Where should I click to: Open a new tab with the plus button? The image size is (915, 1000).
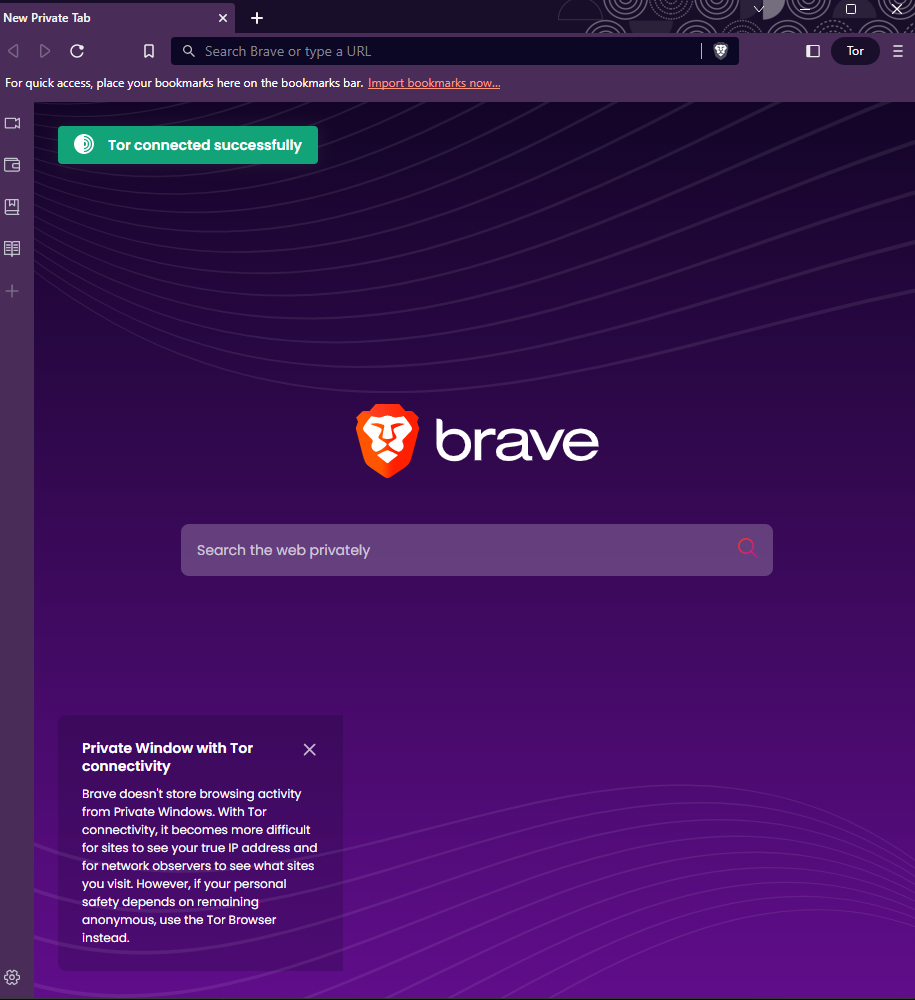point(257,18)
